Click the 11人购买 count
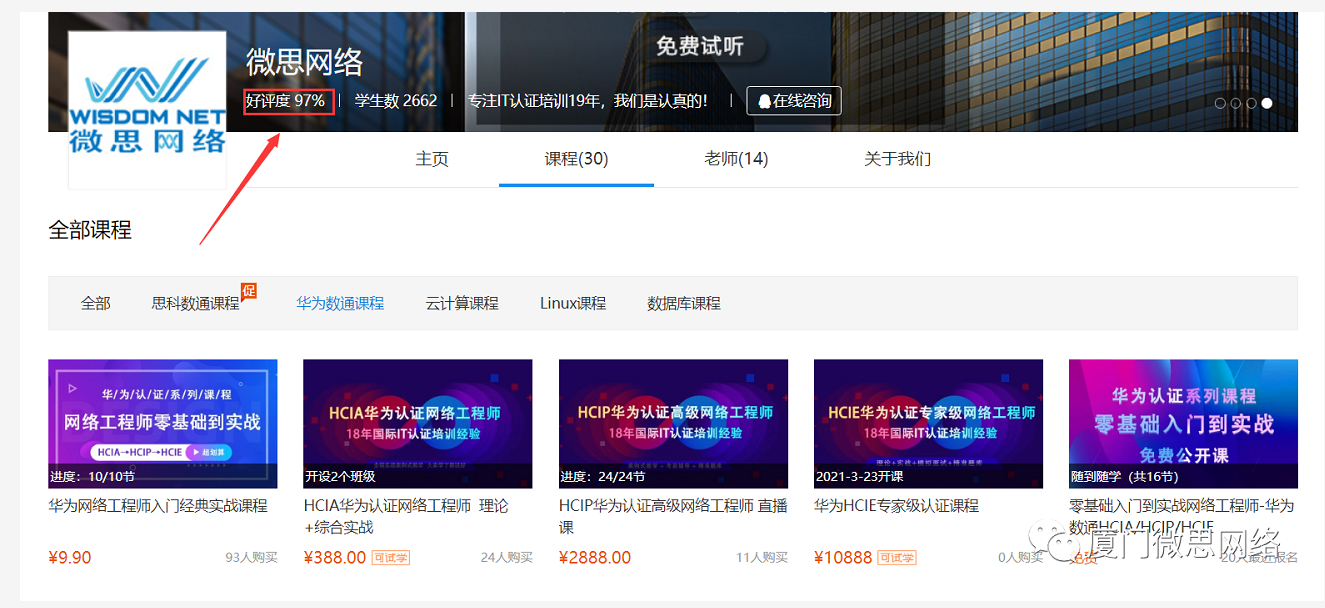 click(762, 558)
